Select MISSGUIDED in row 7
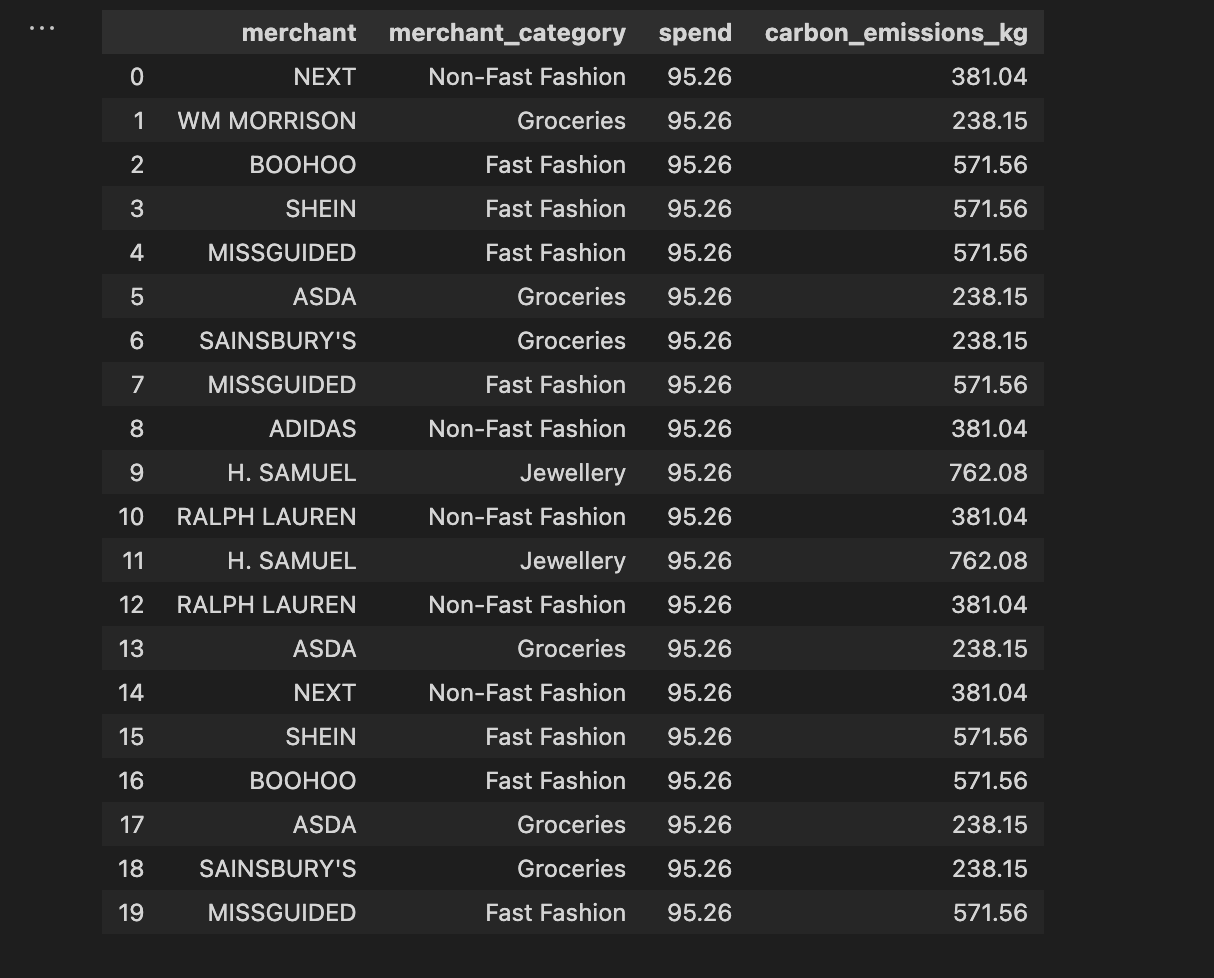 pos(282,385)
